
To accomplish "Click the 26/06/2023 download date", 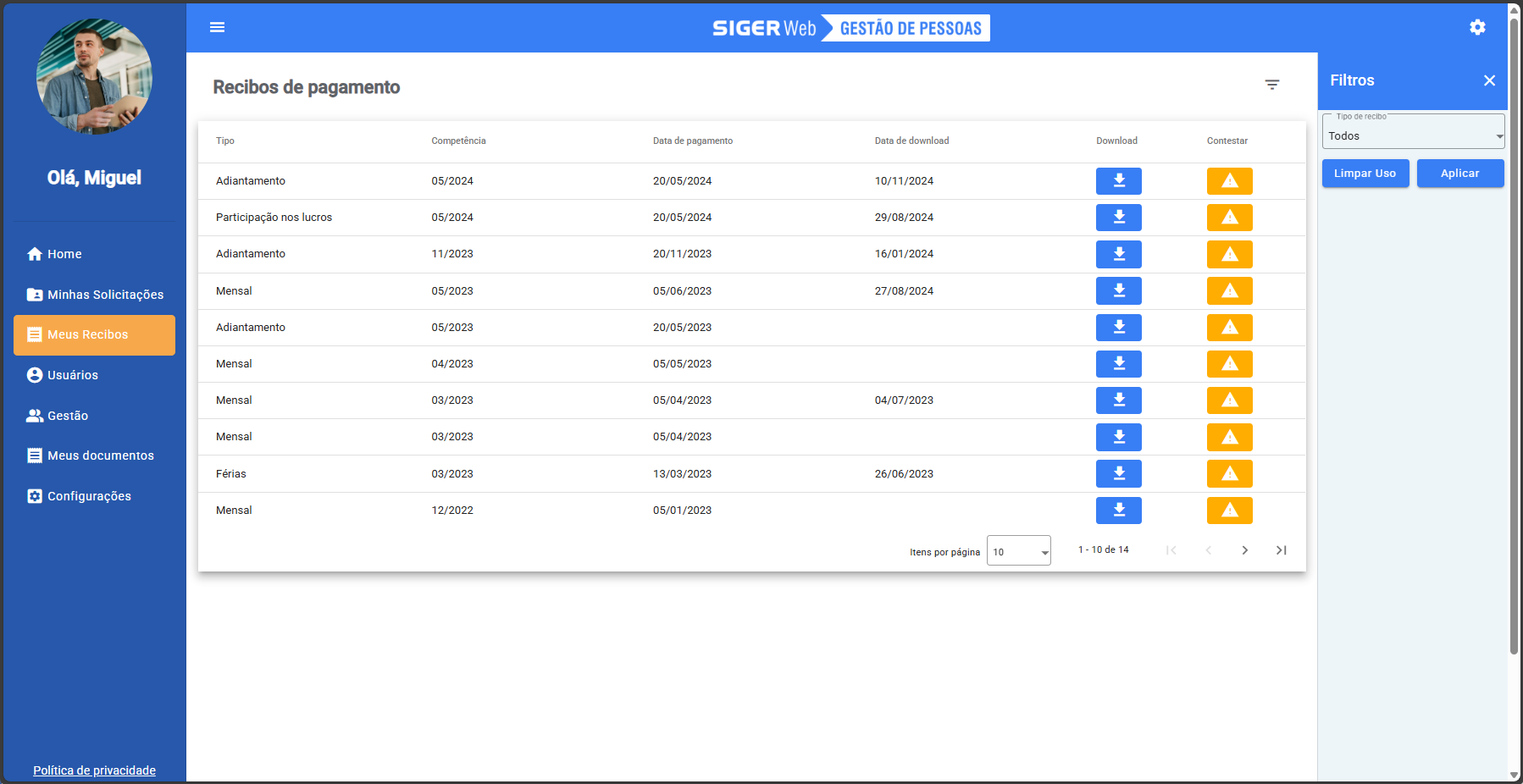I will [904, 474].
